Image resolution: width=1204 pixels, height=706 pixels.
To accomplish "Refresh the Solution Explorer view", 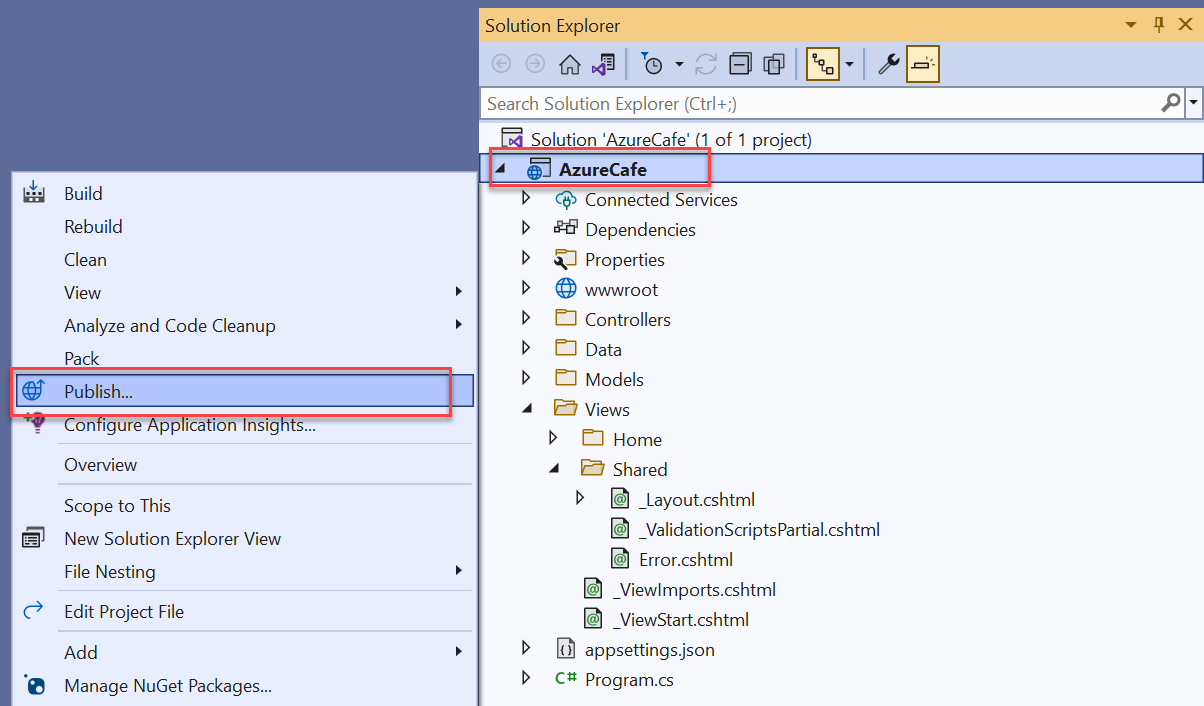I will coord(706,63).
